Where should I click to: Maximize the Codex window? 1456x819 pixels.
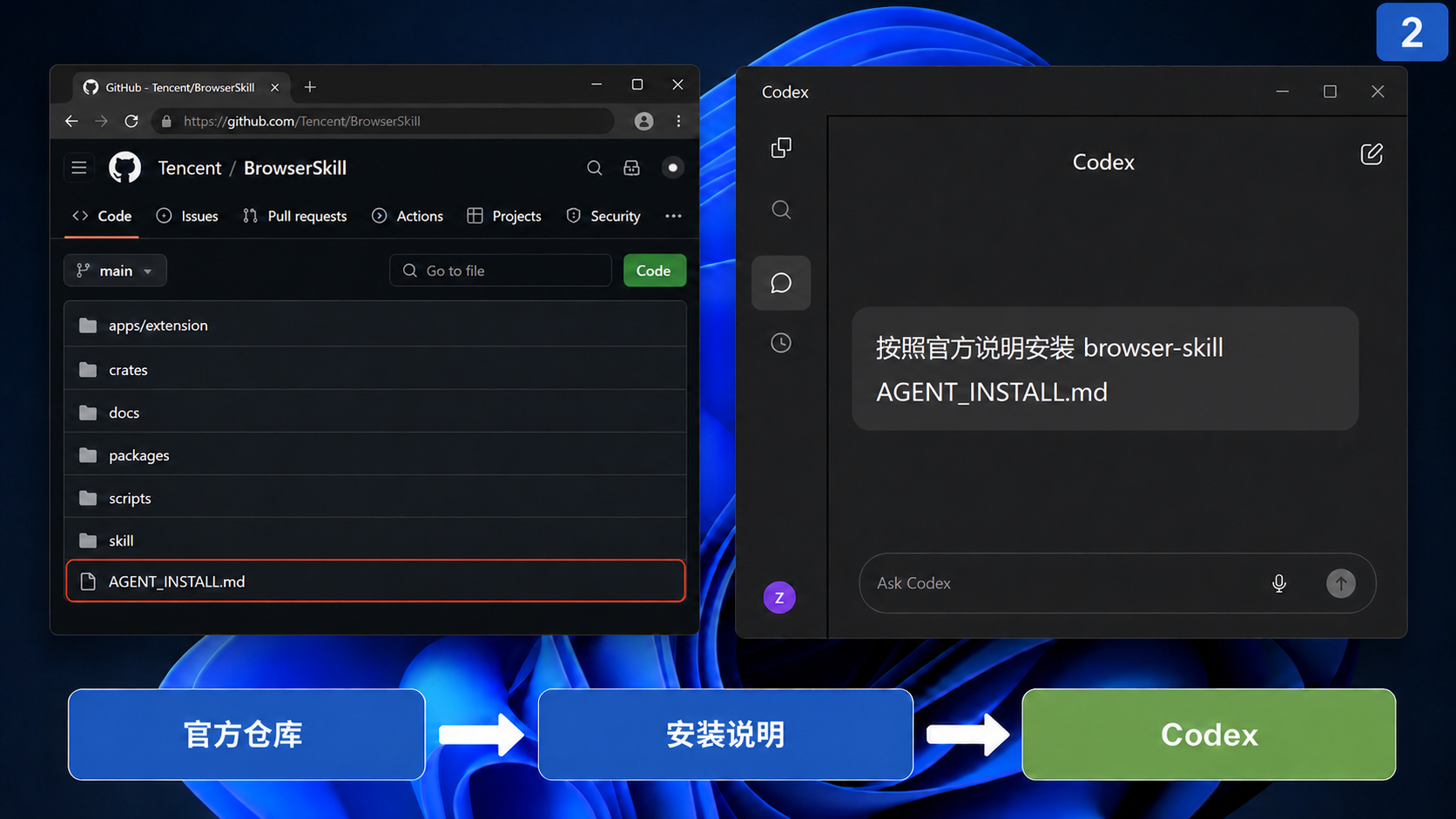pos(1330,91)
